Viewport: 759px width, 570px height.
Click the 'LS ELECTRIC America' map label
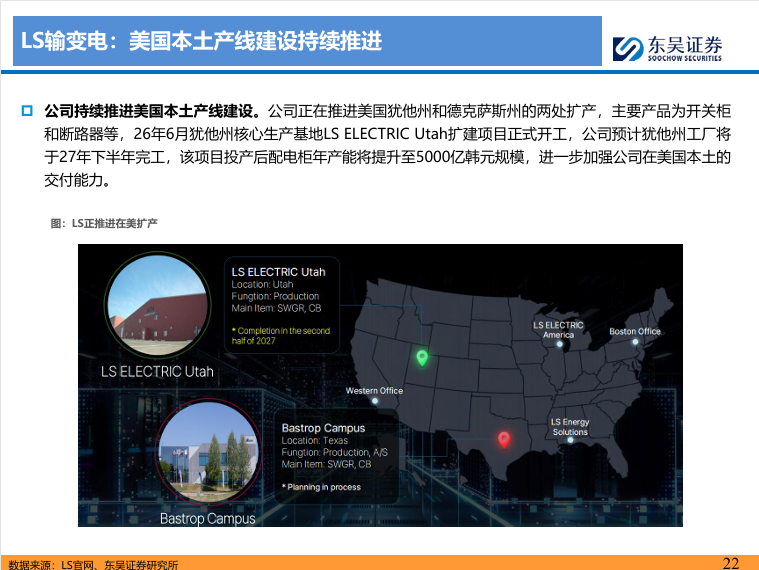pyautogui.click(x=558, y=330)
